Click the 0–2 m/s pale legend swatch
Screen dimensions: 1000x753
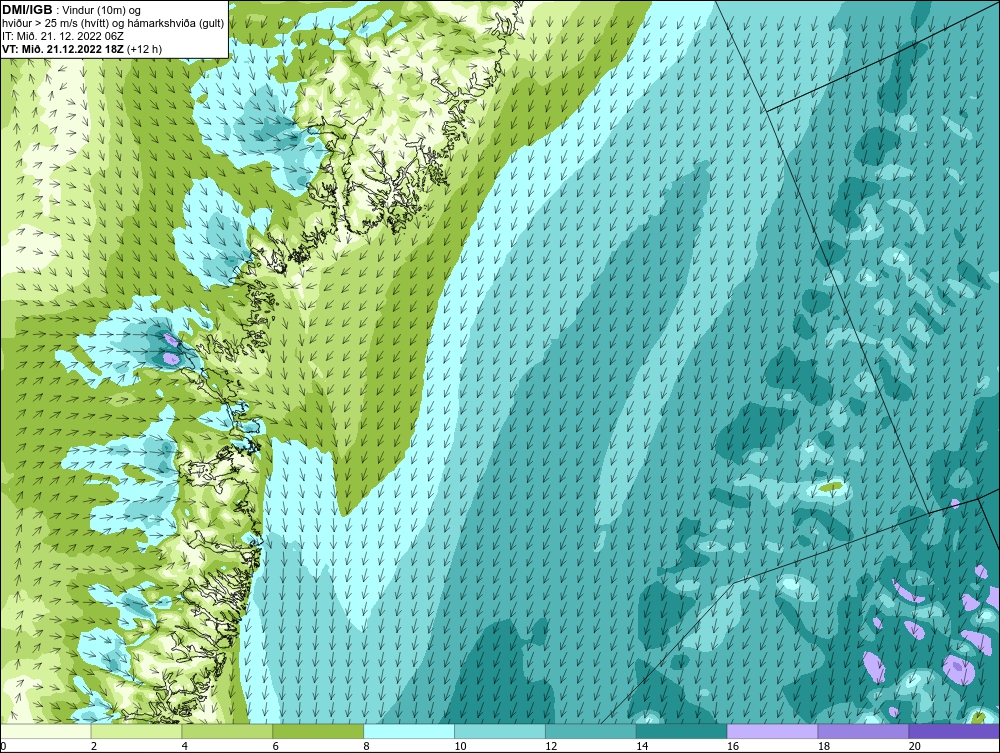46,731
